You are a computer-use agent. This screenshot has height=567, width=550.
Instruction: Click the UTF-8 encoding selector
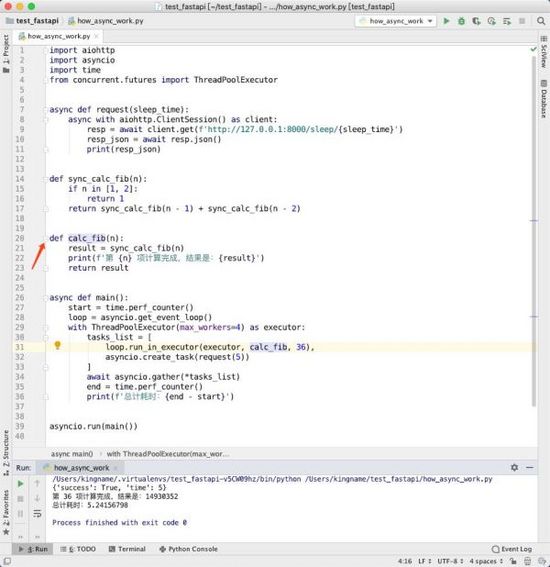pos(450,561)
